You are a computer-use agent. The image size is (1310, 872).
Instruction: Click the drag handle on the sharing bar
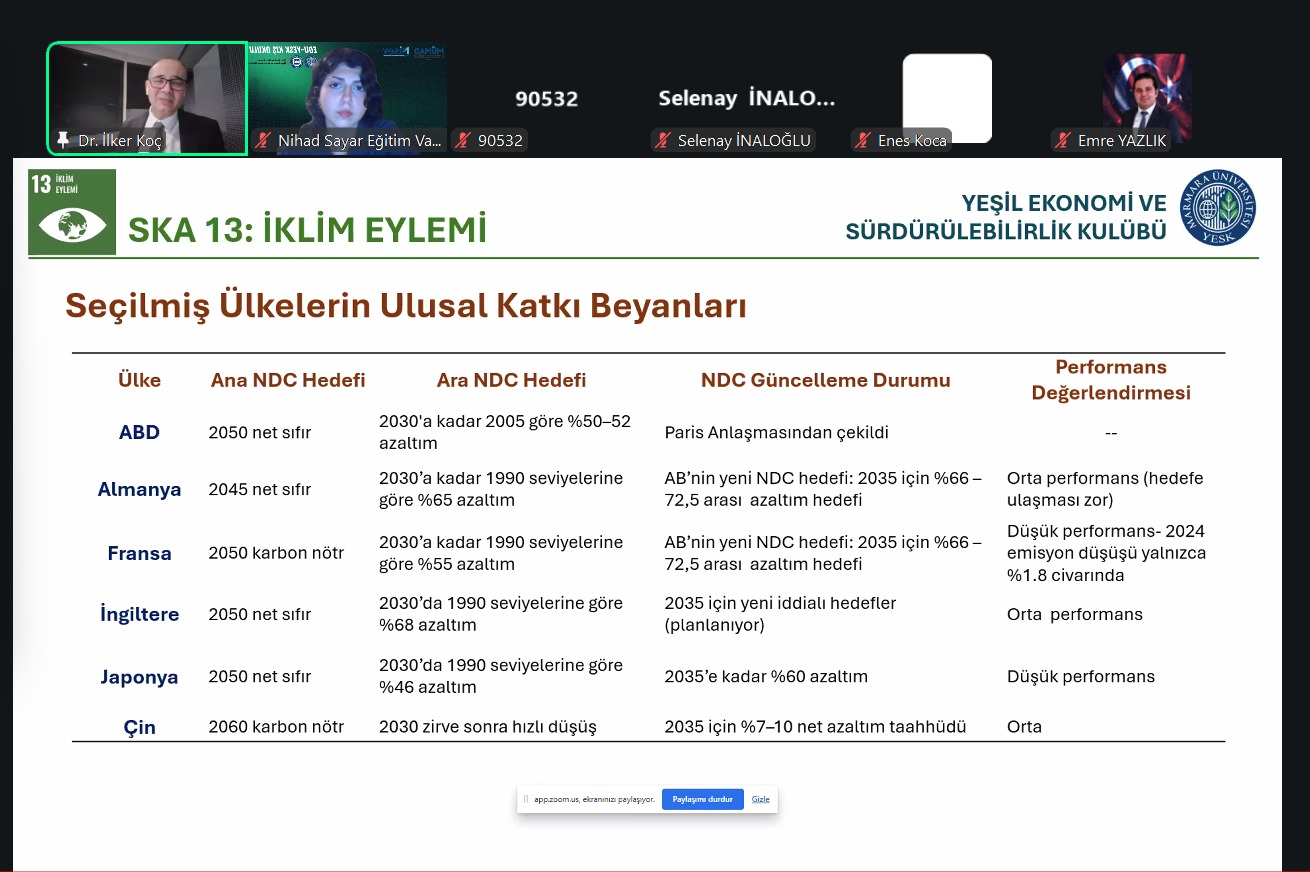(x=526, y=799)
